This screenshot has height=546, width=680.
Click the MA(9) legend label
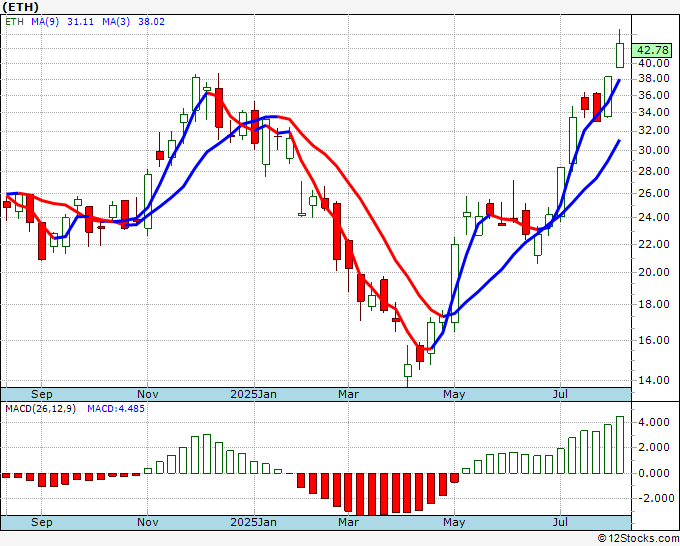point(45,22)
